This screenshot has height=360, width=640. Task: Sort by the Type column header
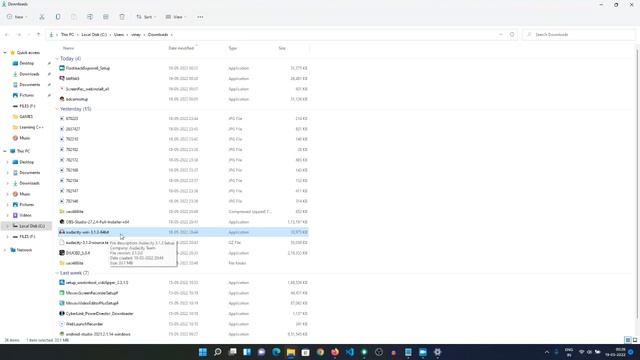pyautogui.click(x=233, y=48)
